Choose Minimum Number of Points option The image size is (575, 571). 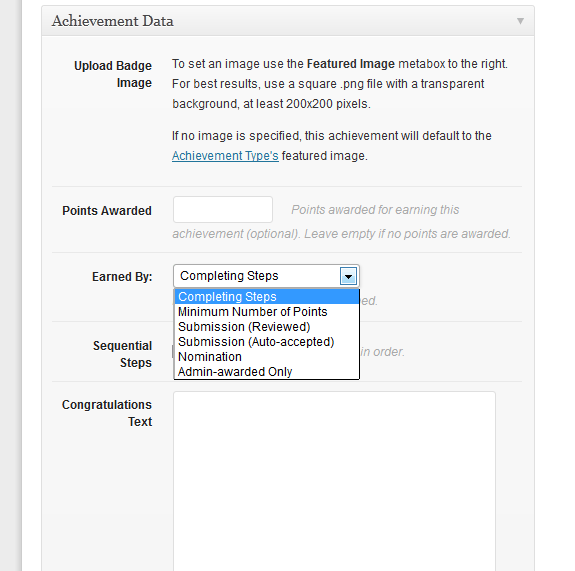tap(267, 312)
